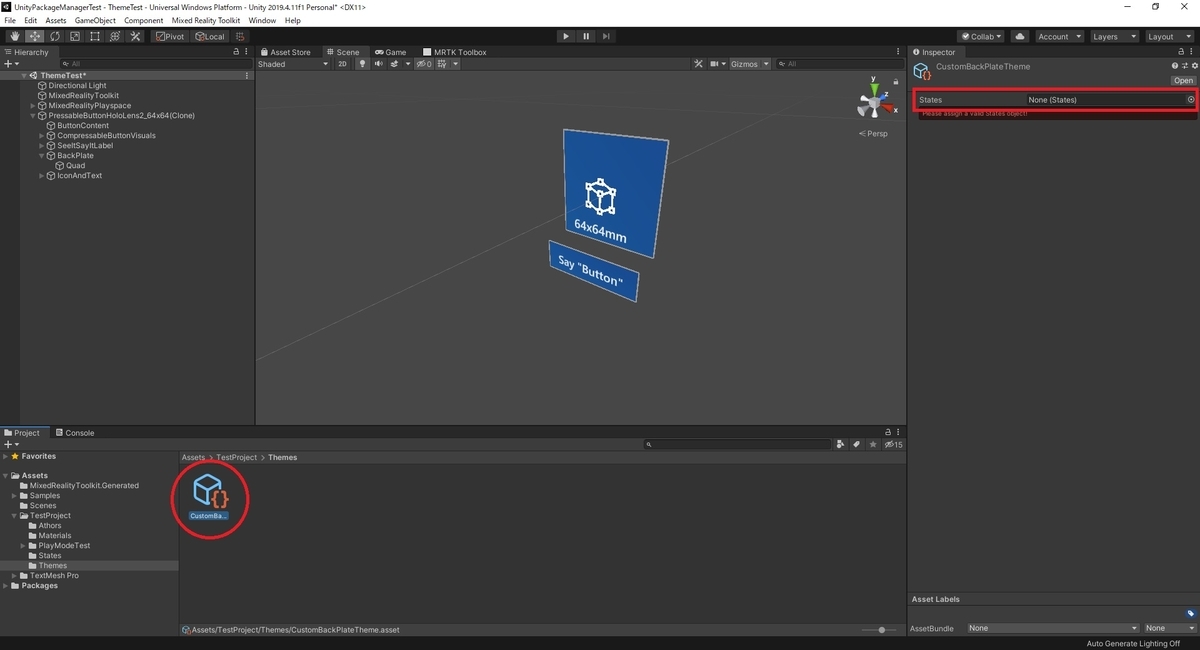
Task: Open custom editor tools
Action: [x=135, y=37]
